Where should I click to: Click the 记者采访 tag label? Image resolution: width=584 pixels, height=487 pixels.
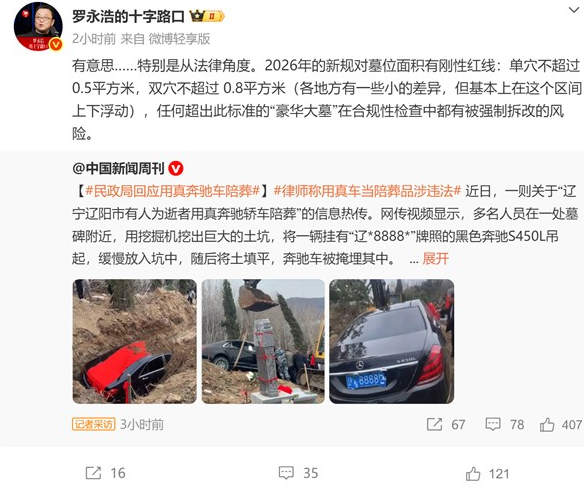pyautogui.click(x=94, y=424)
